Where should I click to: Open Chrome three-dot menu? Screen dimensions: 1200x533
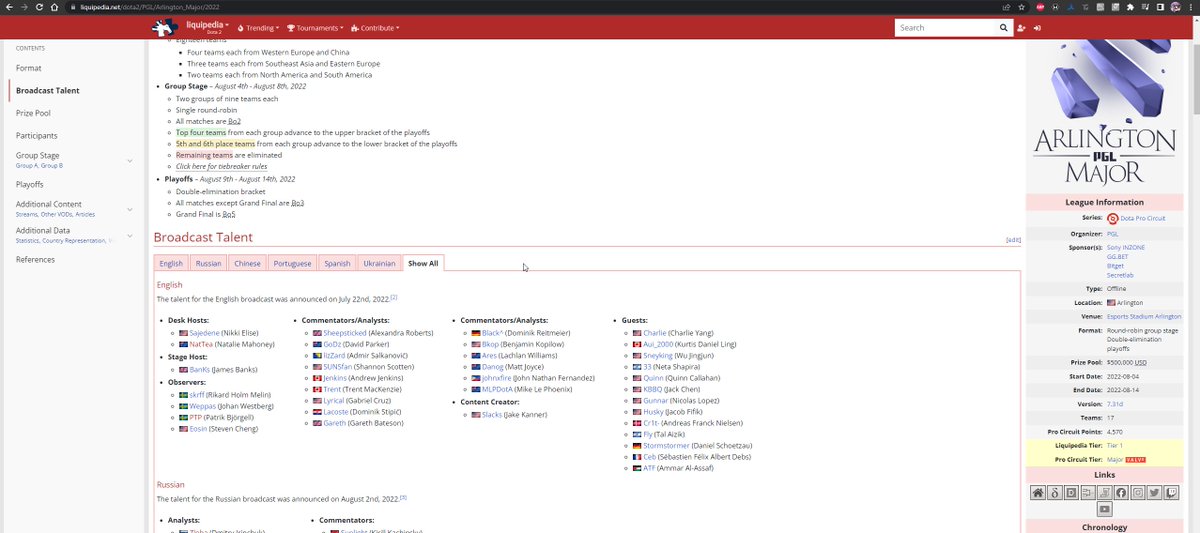pyautogui.click(x=1191, y=7)
